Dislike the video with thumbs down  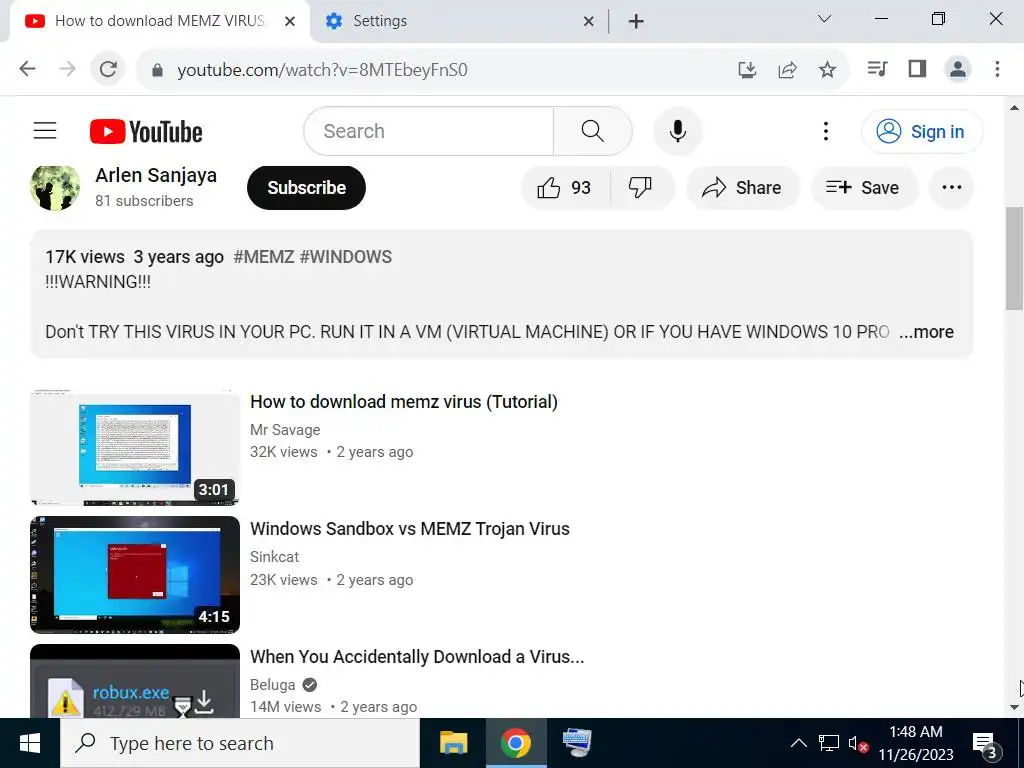tap(640, 188)
